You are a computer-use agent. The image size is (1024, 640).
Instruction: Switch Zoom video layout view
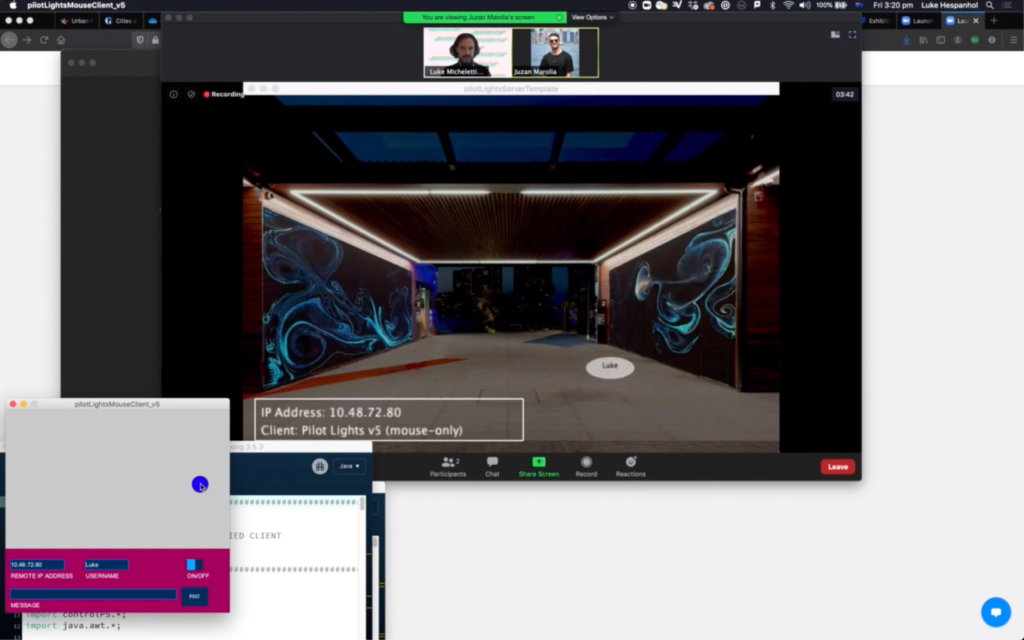(x=835, y=35)
